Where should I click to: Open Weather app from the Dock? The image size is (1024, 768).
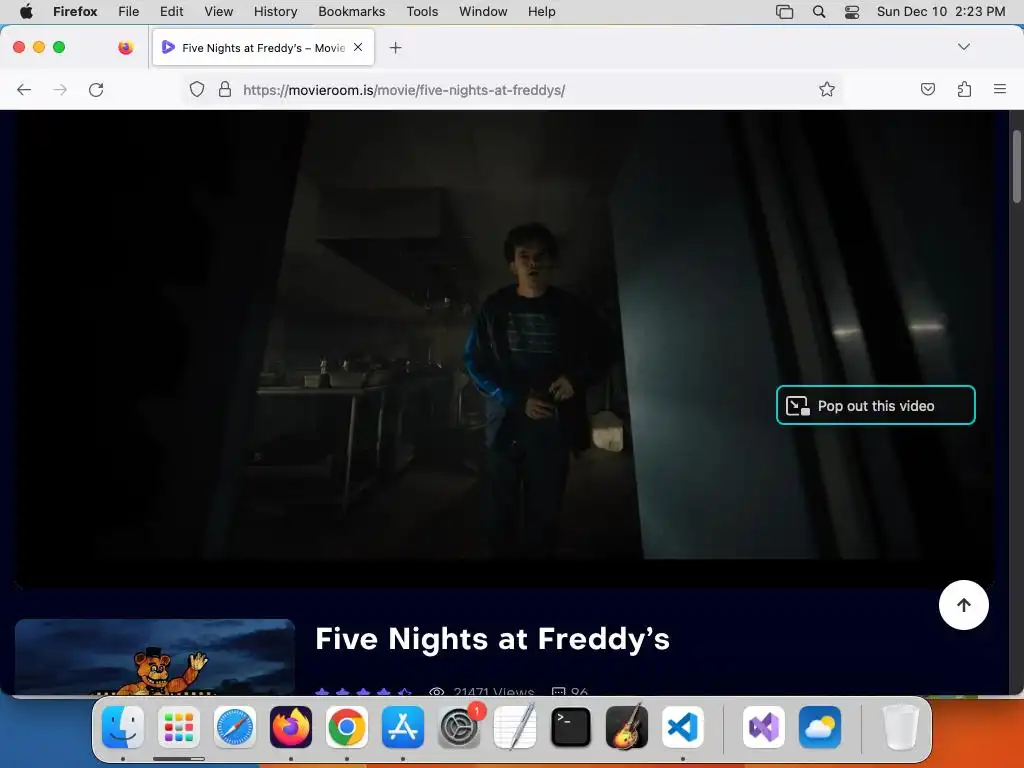point(820,727)
